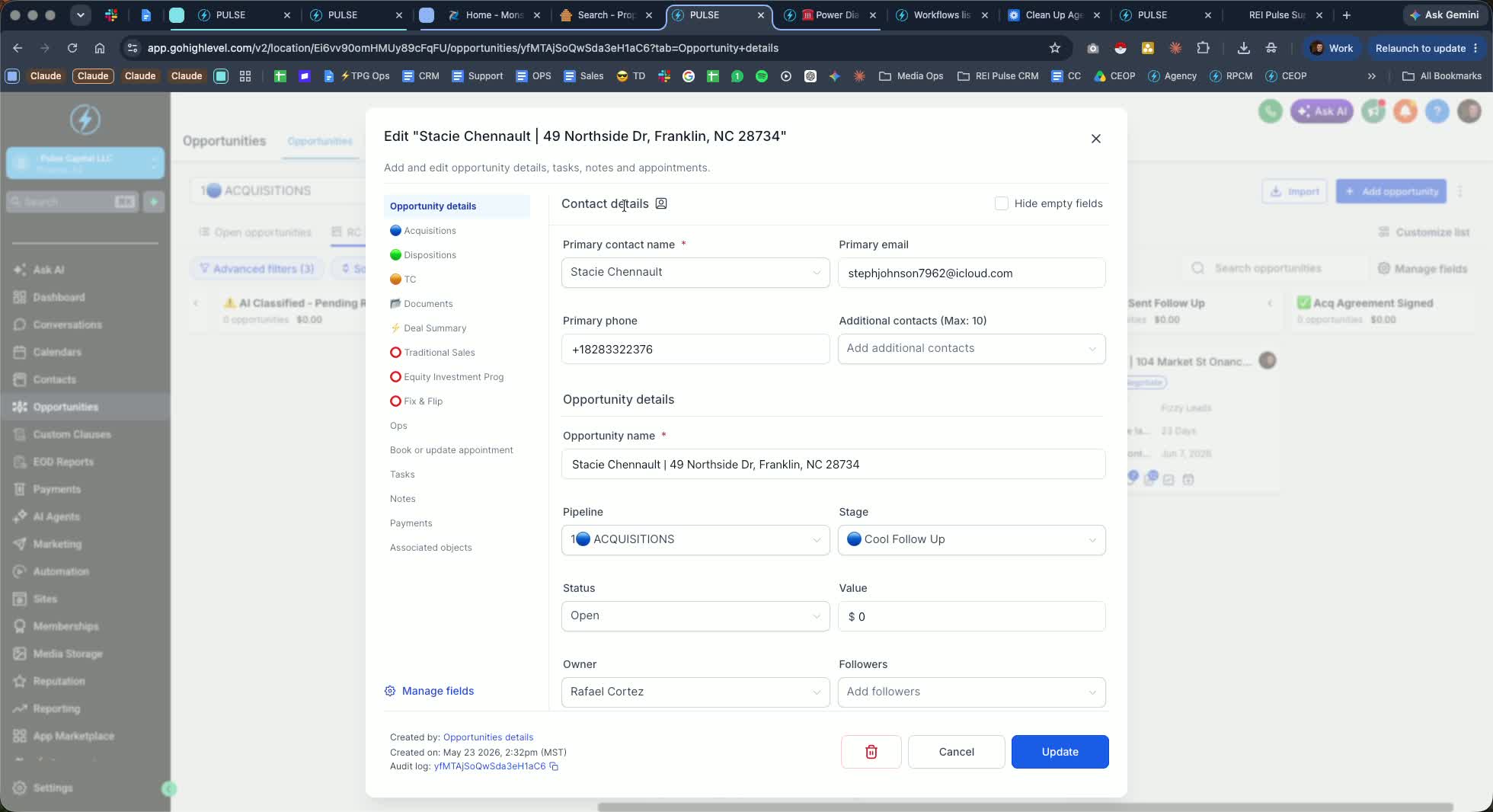Go back with the browser back arrow

point(18,48)
